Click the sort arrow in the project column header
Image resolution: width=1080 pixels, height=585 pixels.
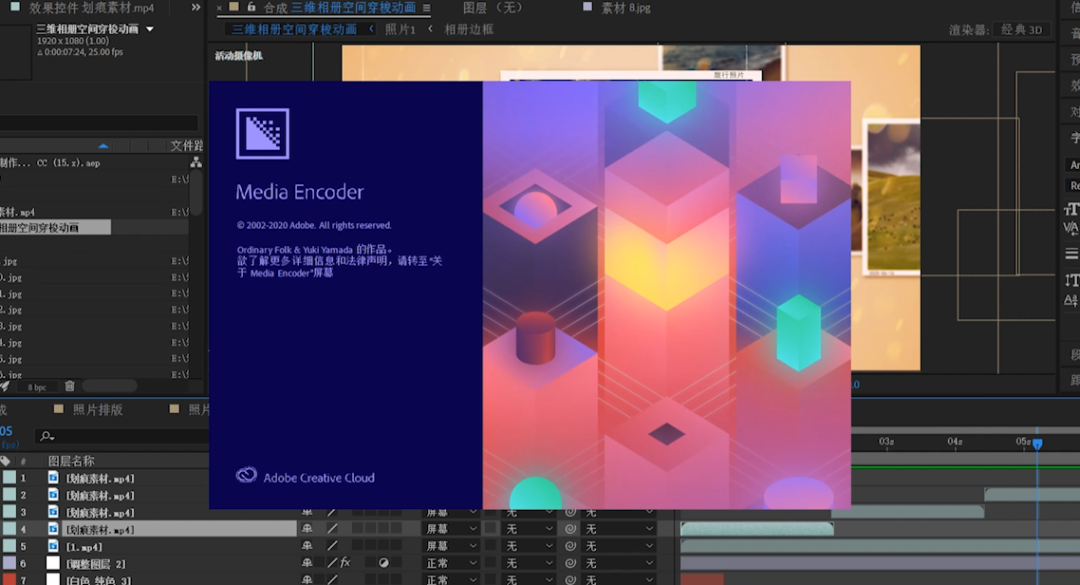103,146
